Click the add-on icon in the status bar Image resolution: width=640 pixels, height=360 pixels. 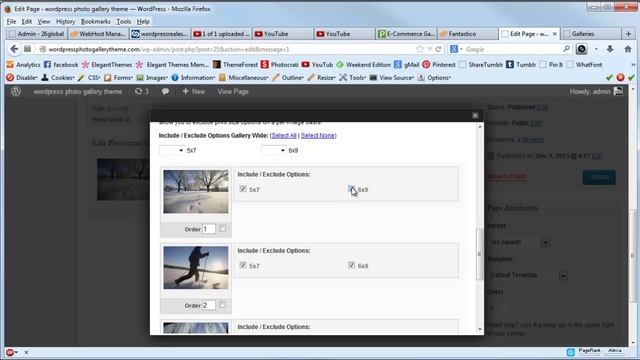[x=11, y=352]
